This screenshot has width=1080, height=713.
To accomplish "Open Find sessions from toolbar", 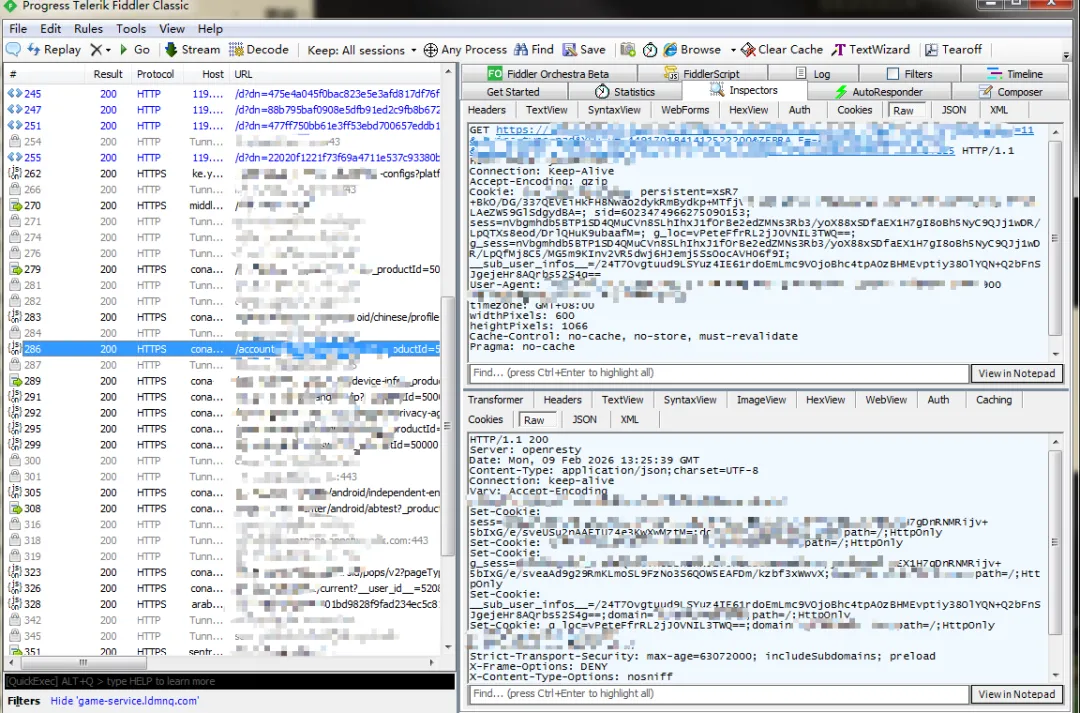I will pyautogui.click(x=534, y=50).
